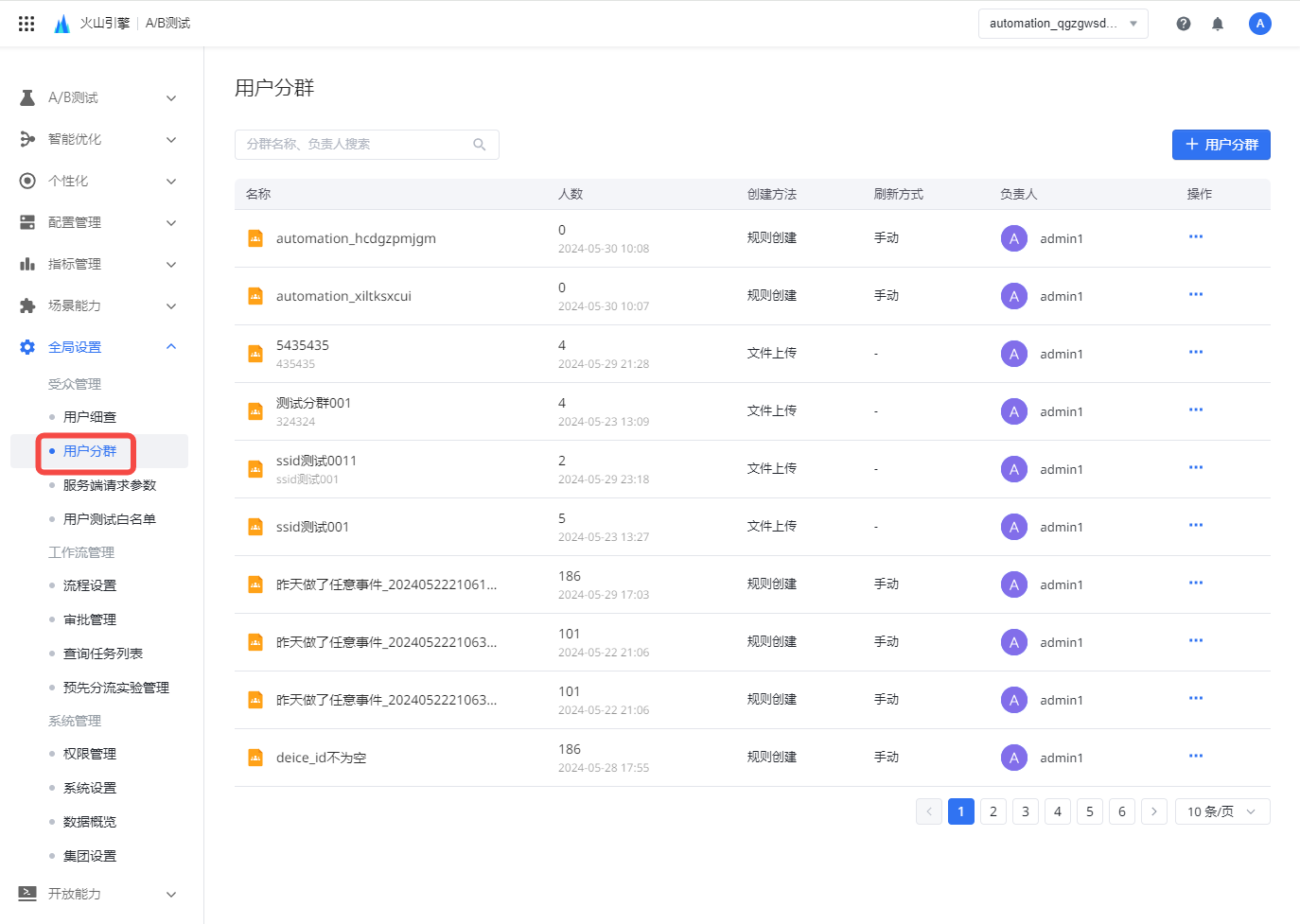Open actions menu for 5435435 row
The width and height of the screenshot is (1300, 924).
coord(1196,352)
